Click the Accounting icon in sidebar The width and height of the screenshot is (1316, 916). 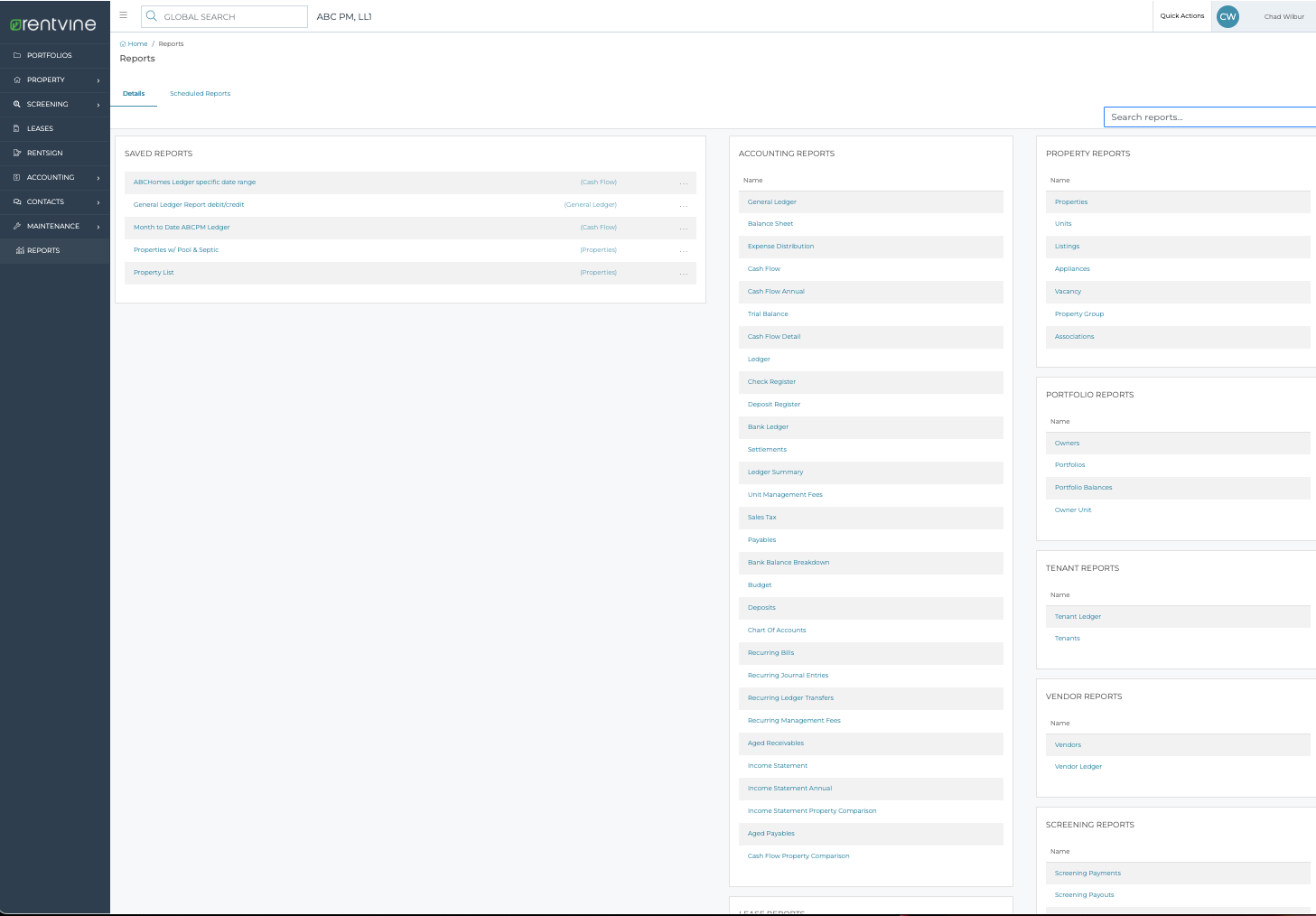17,177
